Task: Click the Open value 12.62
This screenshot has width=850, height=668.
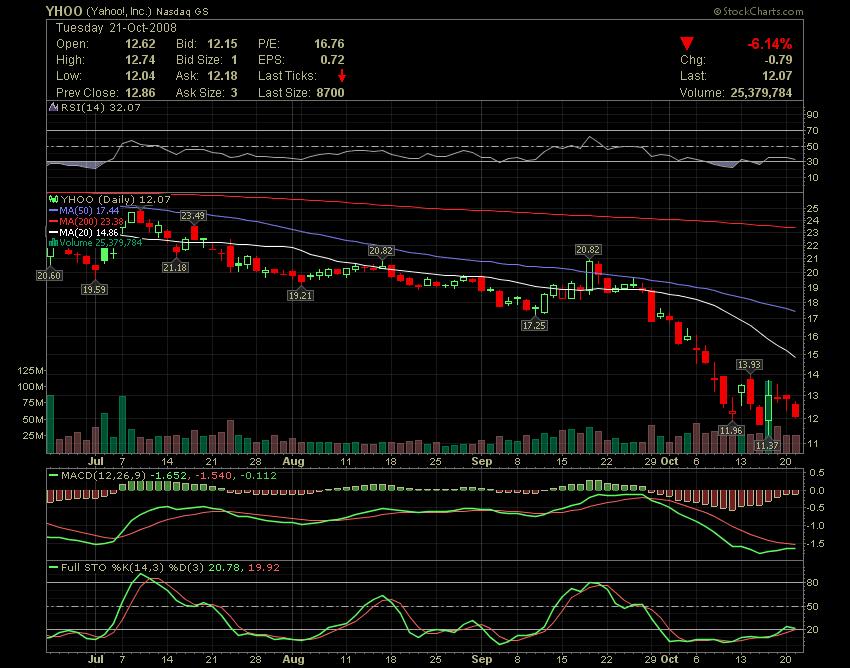Action: click(x=140, y=44)
